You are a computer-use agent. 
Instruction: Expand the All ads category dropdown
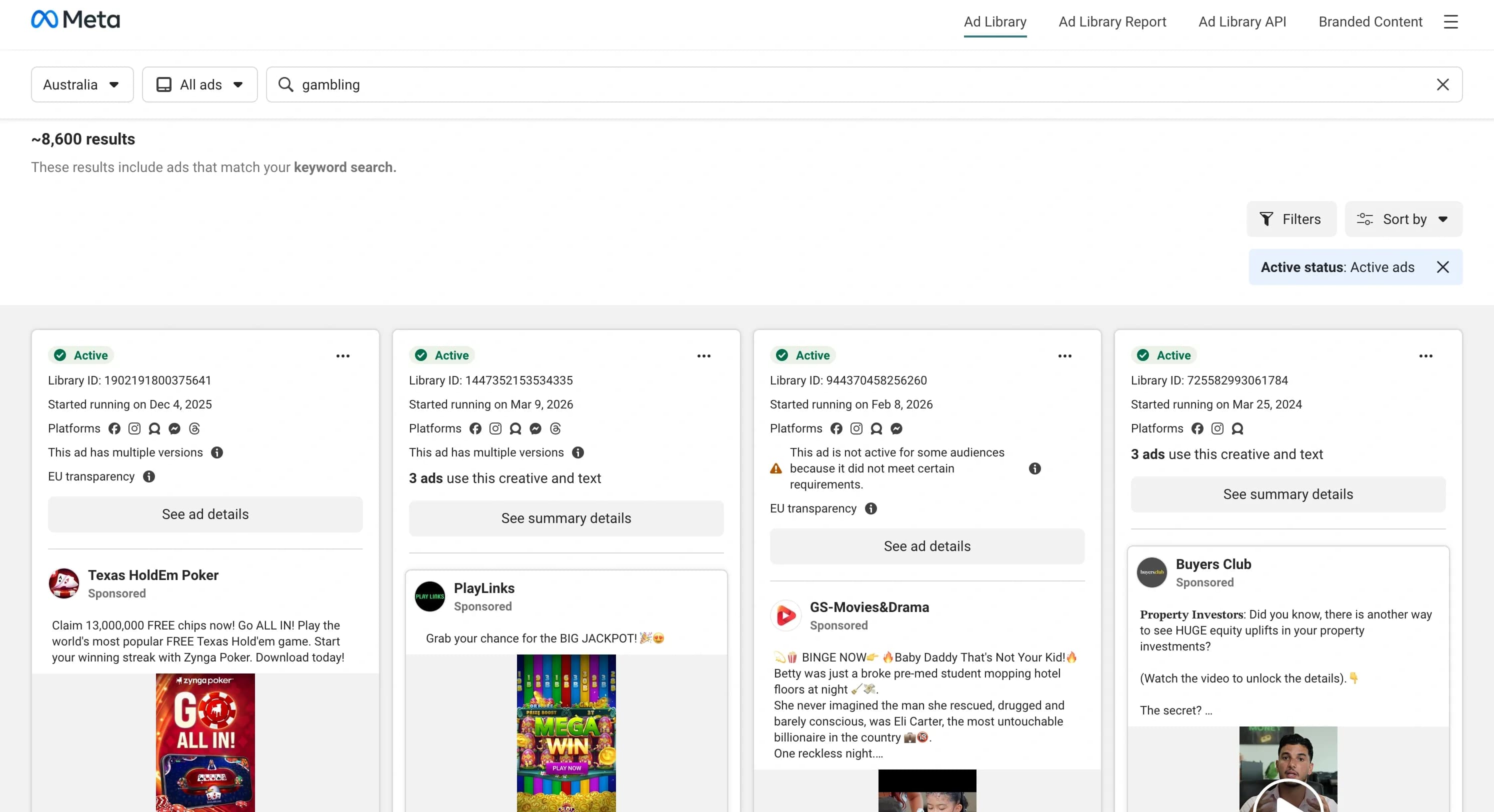click(199, 84)
